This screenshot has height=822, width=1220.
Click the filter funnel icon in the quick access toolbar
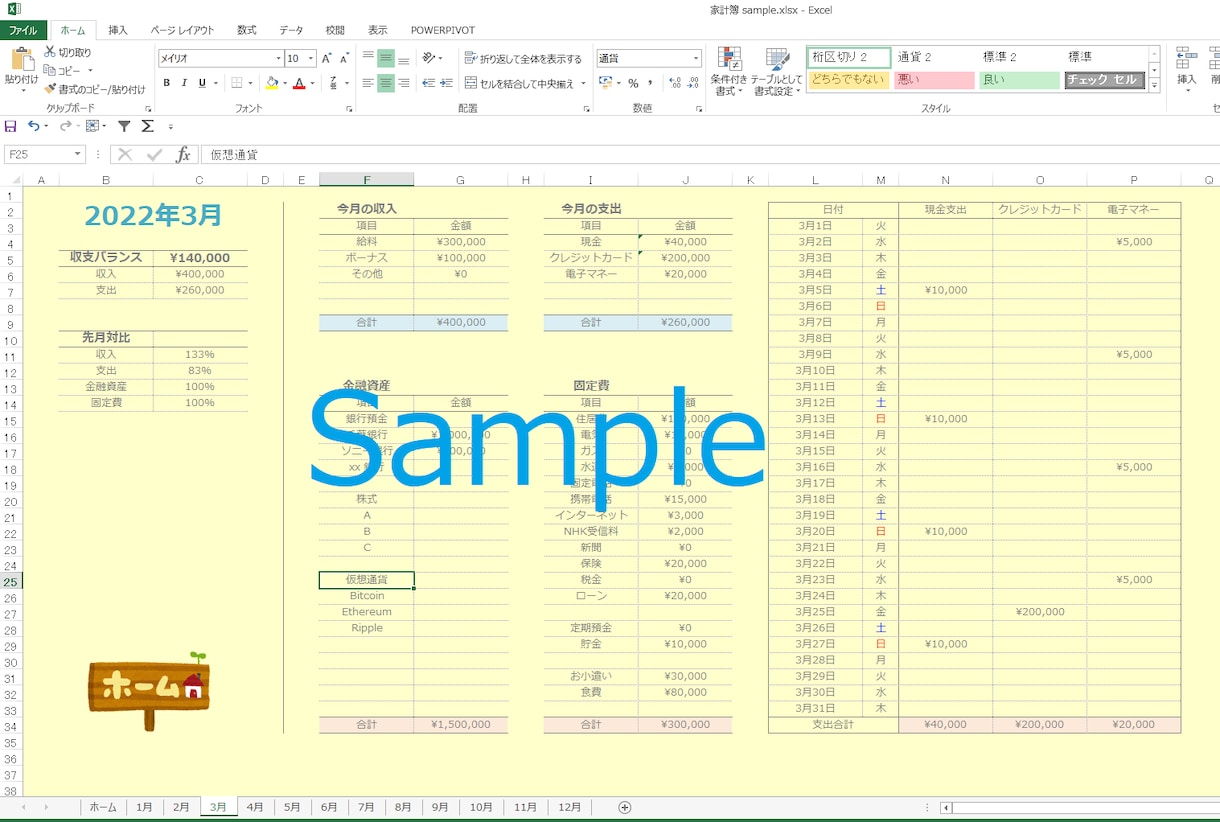pos(124,126)
